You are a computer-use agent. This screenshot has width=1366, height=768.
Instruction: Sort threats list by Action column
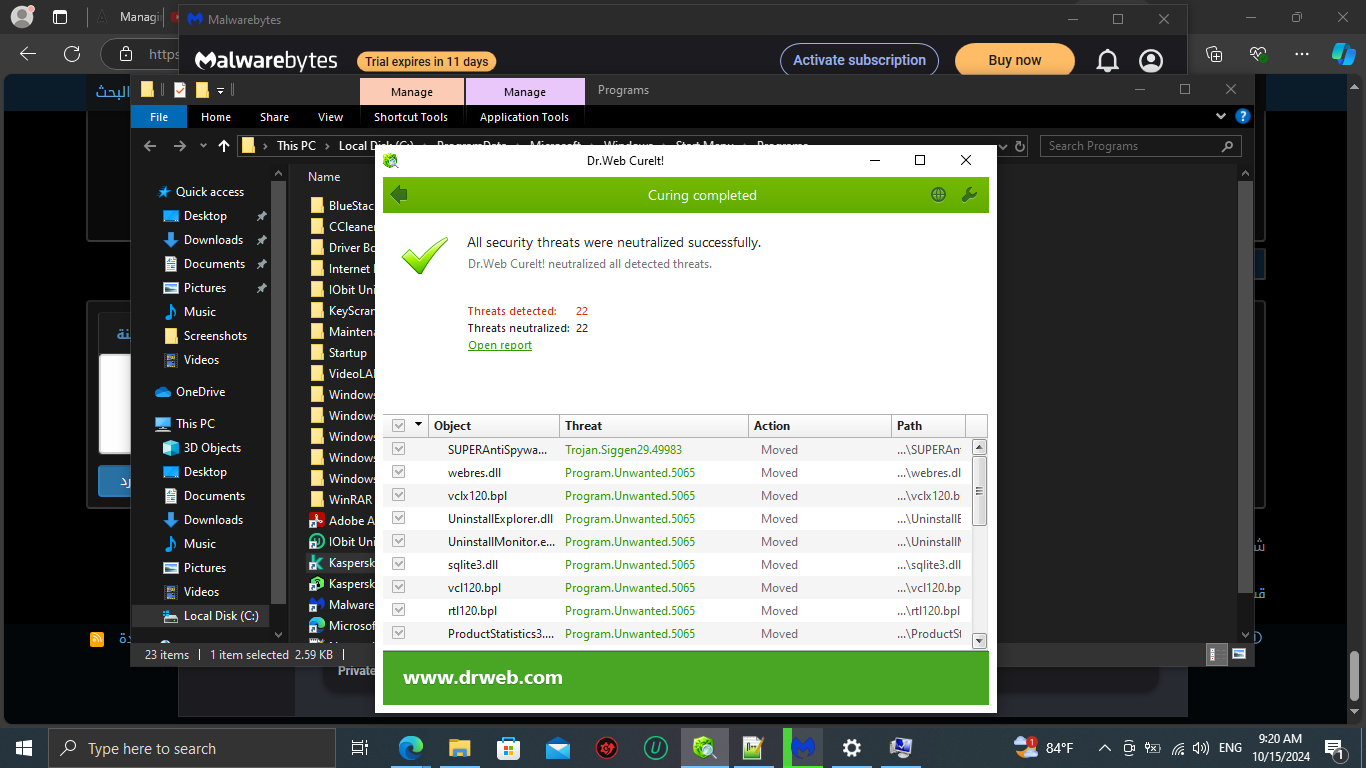tap(820, 425)
